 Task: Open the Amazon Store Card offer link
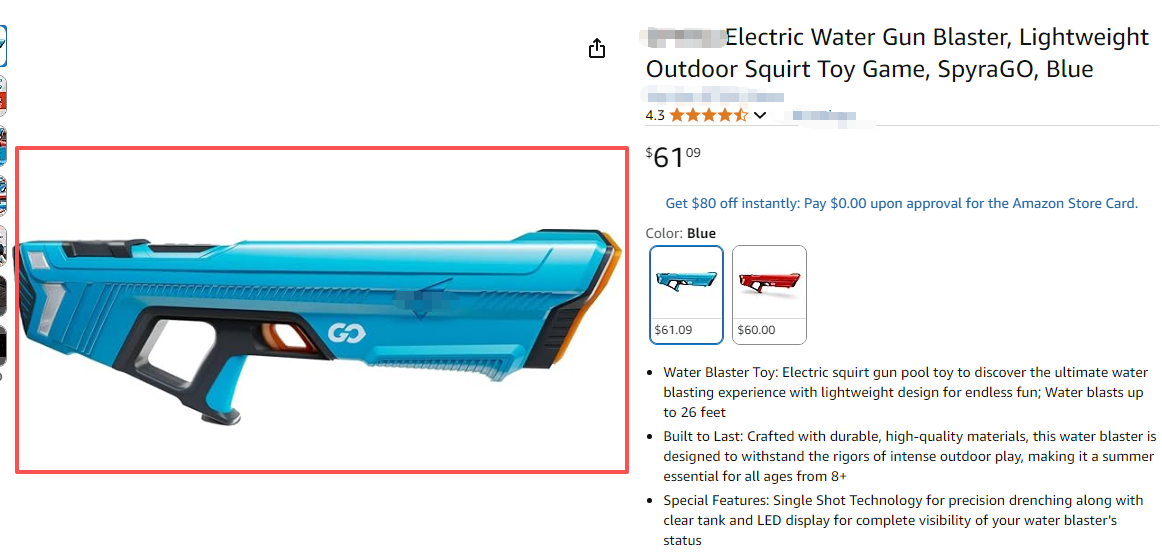[x=901, y=203]
